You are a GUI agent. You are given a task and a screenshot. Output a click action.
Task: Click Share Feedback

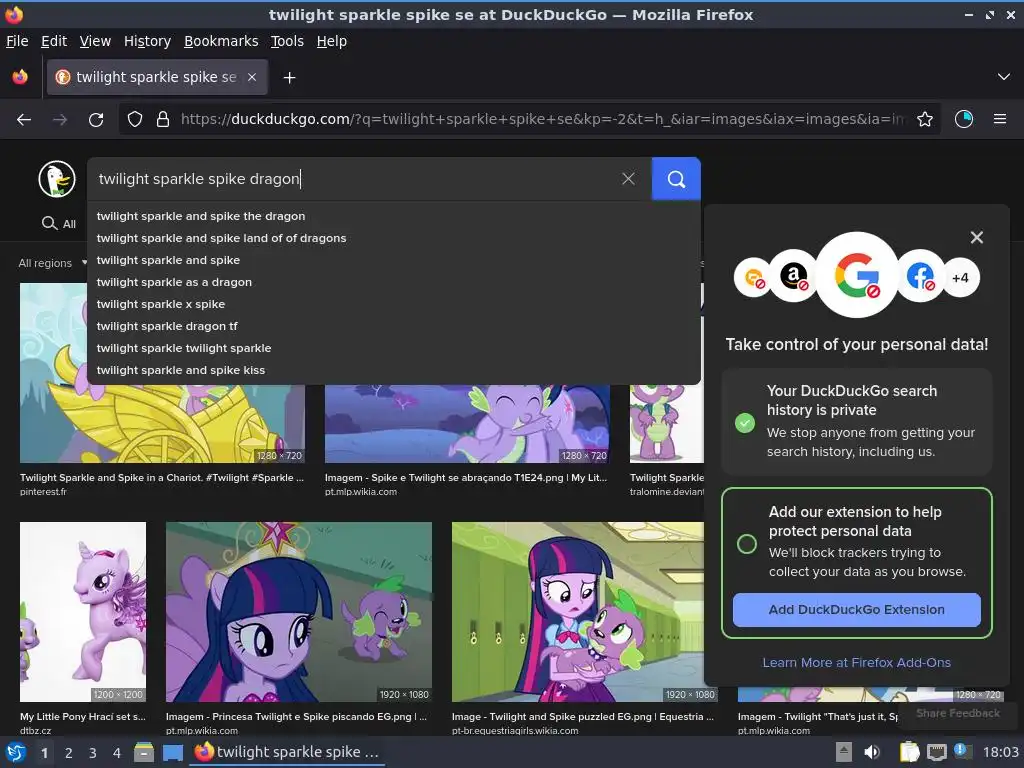(x=958, y=713)
